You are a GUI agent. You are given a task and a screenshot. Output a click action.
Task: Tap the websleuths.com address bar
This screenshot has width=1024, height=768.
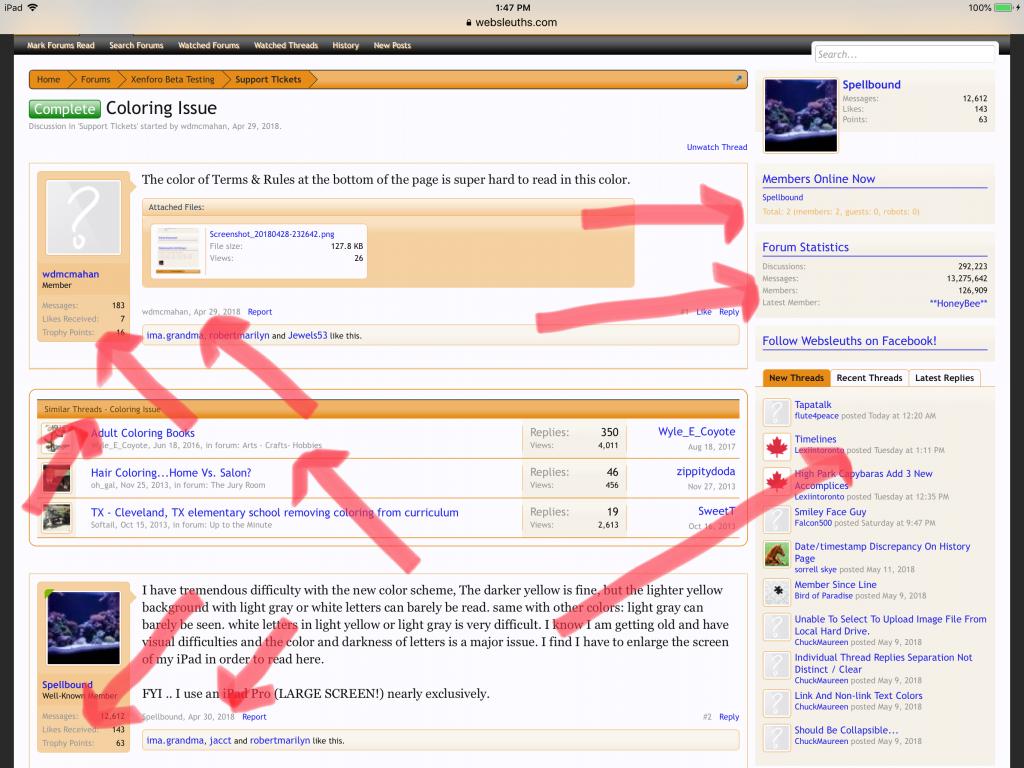point(511,22)
